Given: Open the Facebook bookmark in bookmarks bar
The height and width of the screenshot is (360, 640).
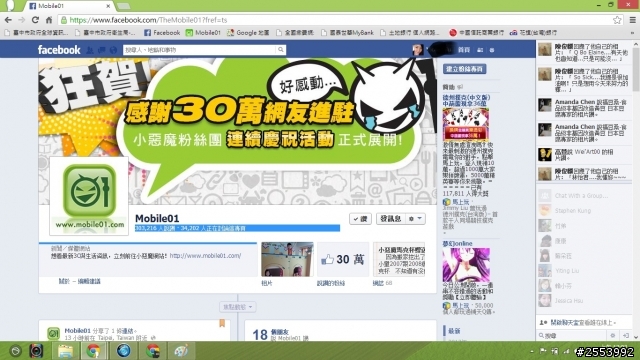Looking at the screenshot, I should click(162, 33).
